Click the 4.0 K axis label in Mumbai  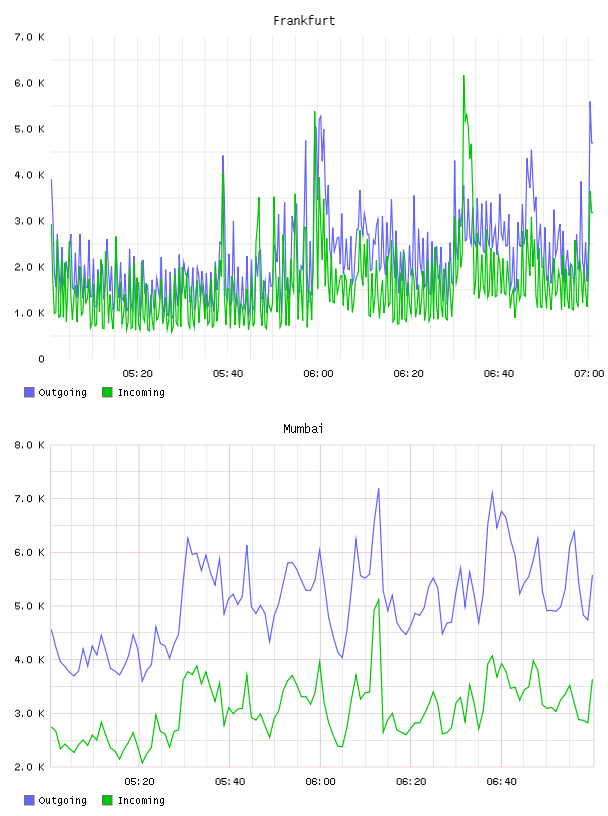coord(30,659)
